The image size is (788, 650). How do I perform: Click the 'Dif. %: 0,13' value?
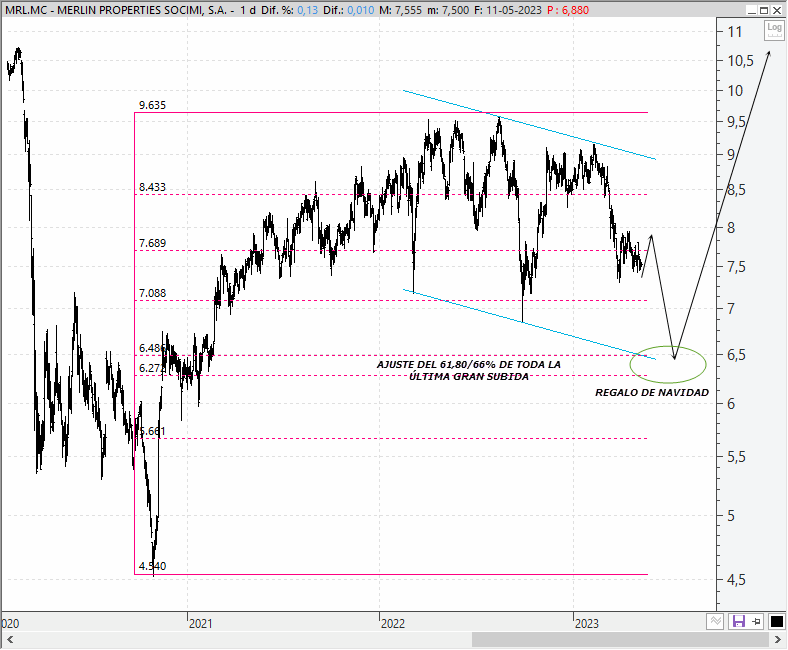pos(289,10)
